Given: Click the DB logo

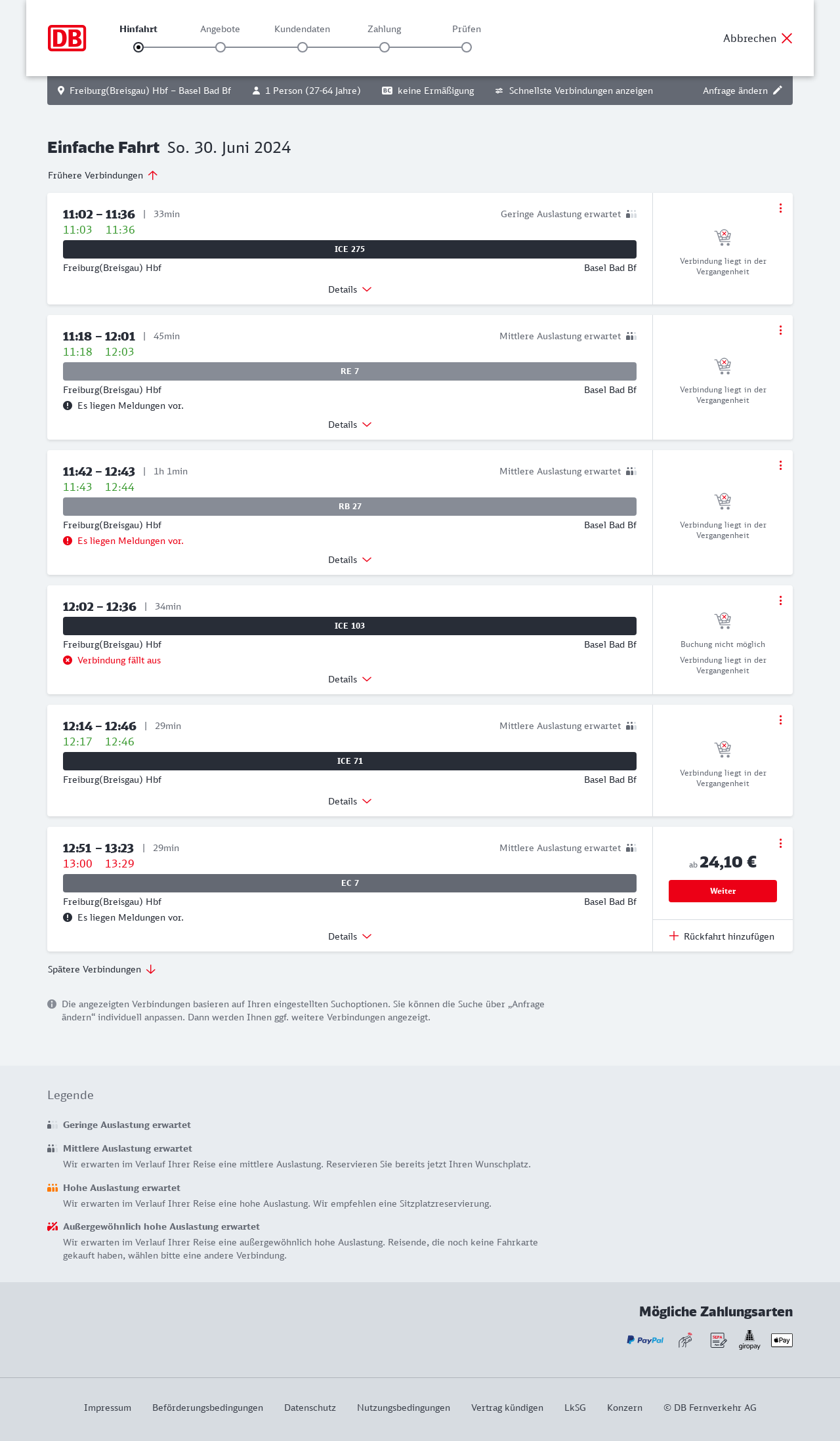Looking at the screenshot, I should click(67, 38).
